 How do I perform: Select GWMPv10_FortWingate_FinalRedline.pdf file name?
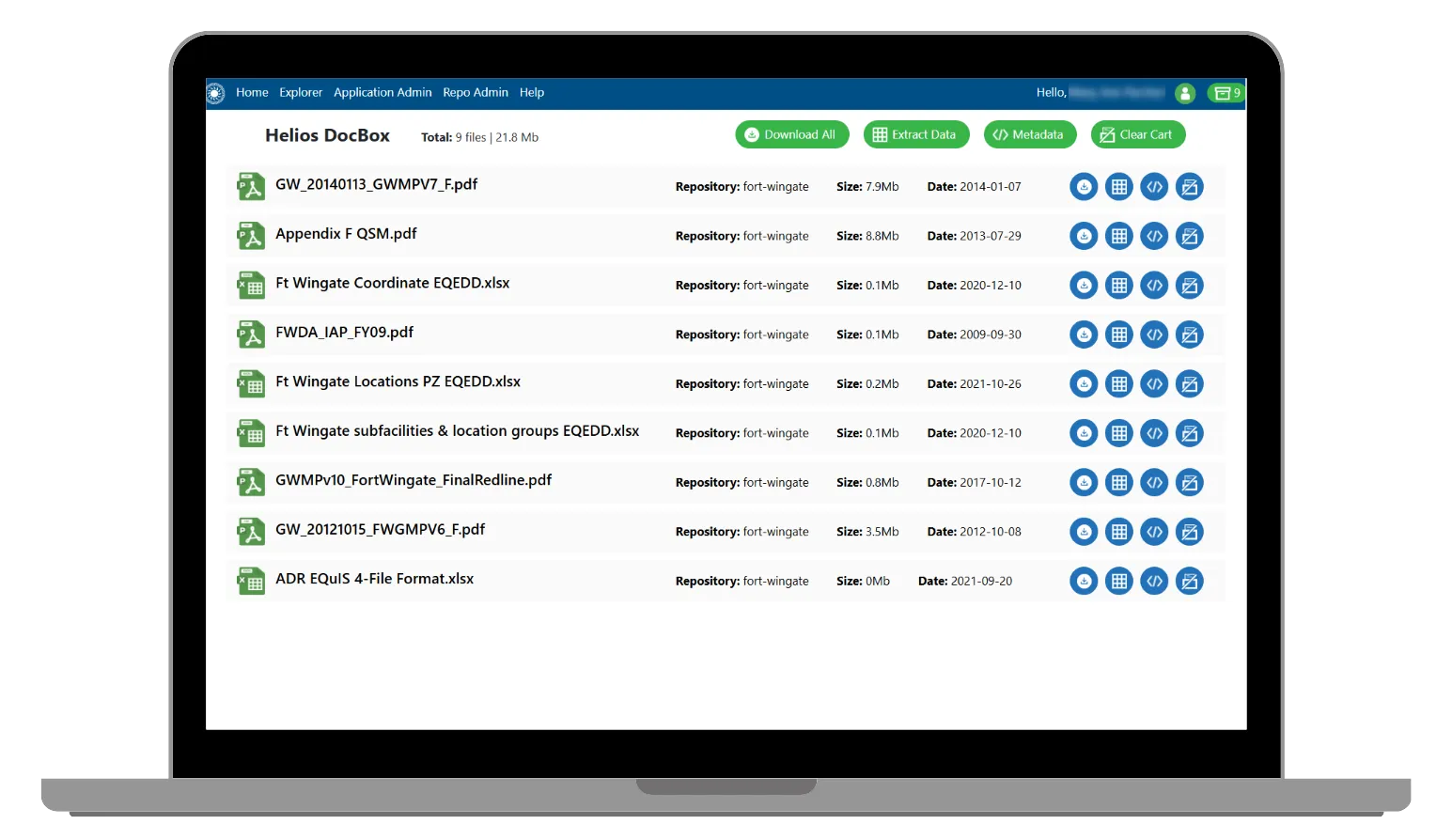tap(414, 481)
